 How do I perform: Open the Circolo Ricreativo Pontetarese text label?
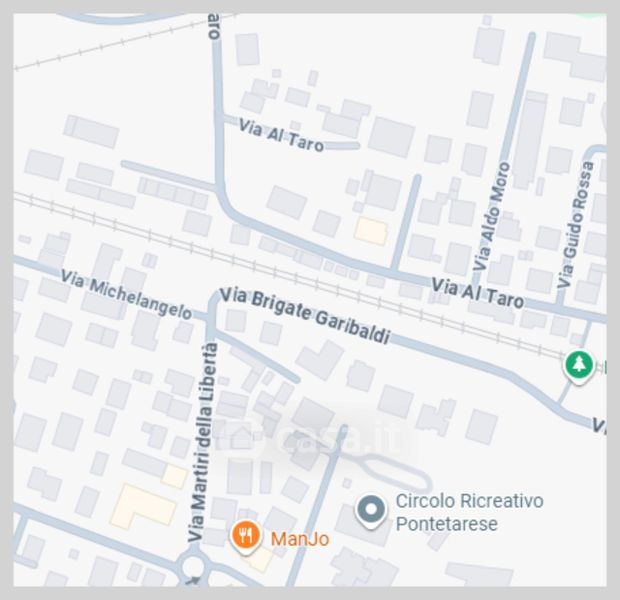coord(469,512)
